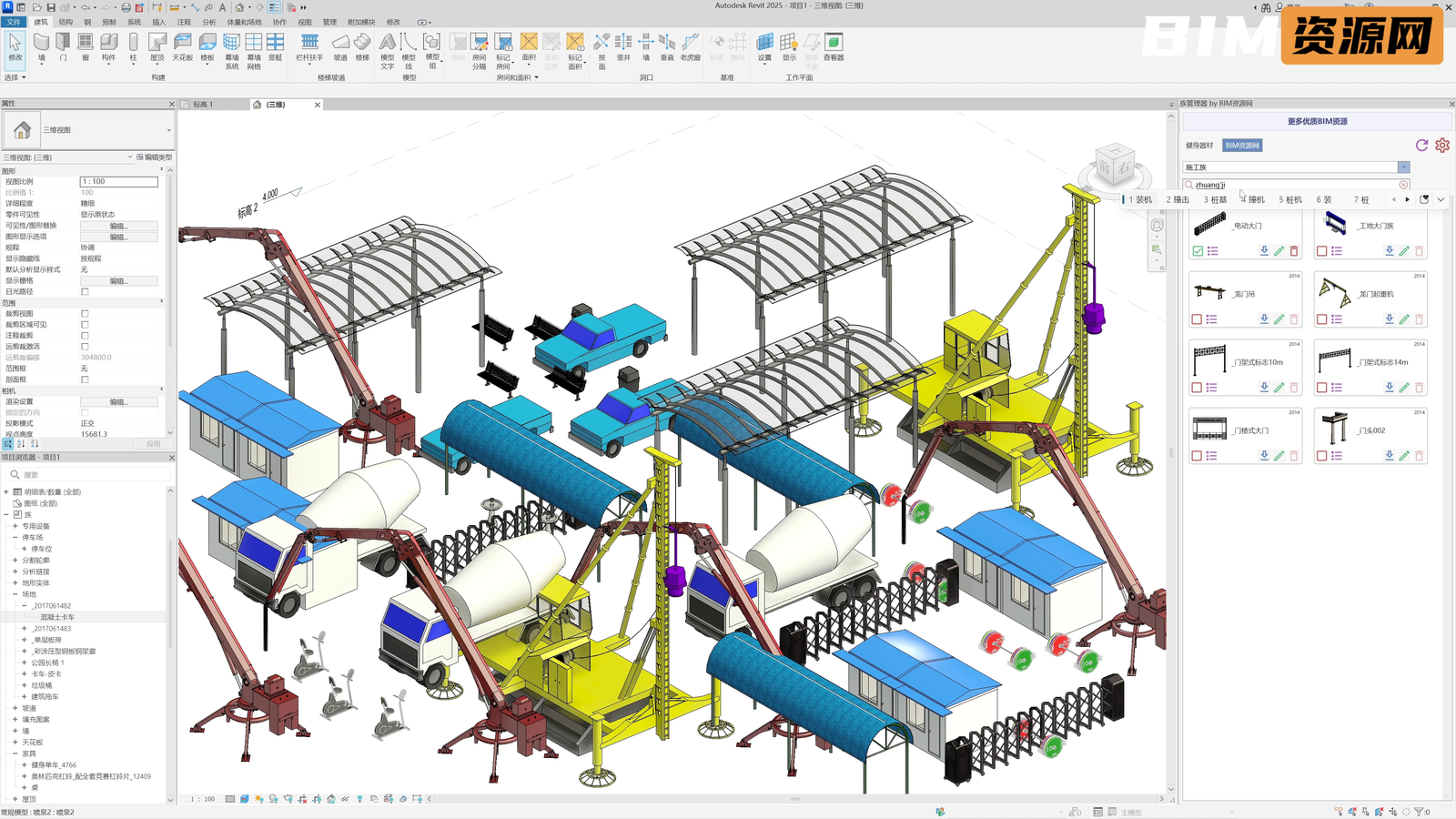The width and height of the screenshot is (1456, 819).
Task: Expand the 坡道 tree node
Action: tap(15, 708)
